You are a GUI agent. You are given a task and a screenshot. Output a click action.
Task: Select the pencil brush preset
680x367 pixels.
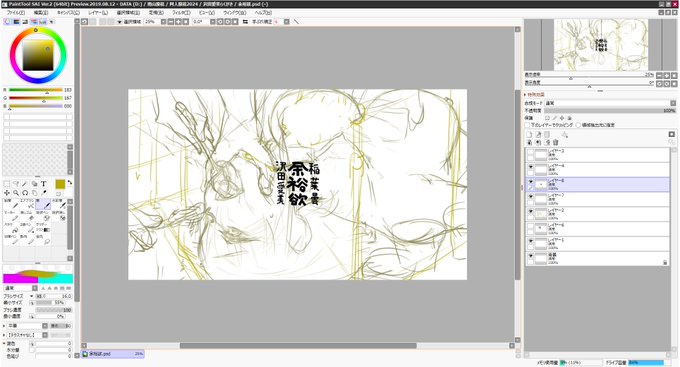(10, 204)
